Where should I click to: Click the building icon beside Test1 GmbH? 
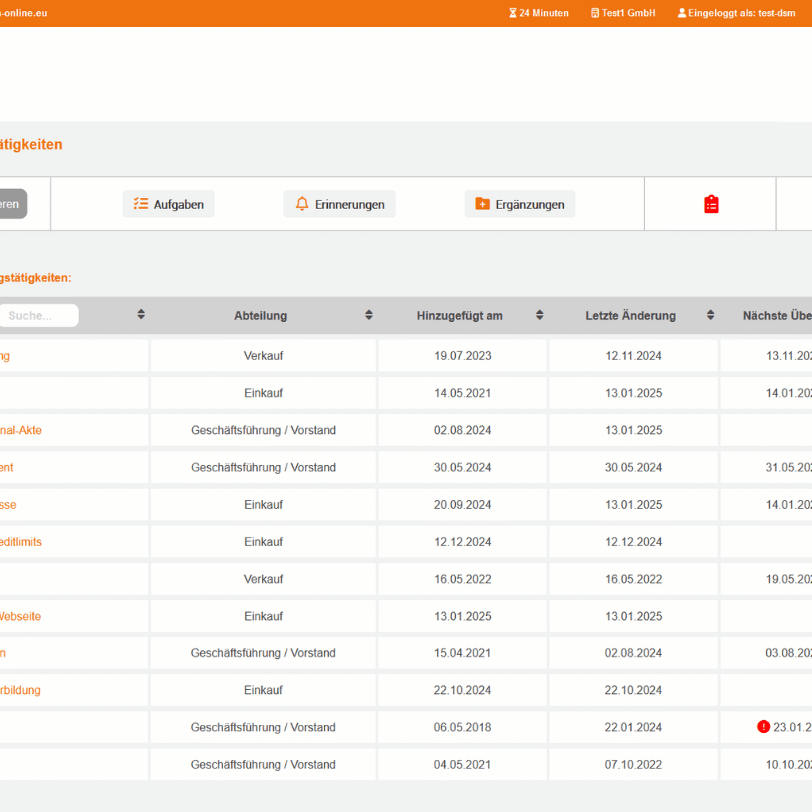pos(595,13)
